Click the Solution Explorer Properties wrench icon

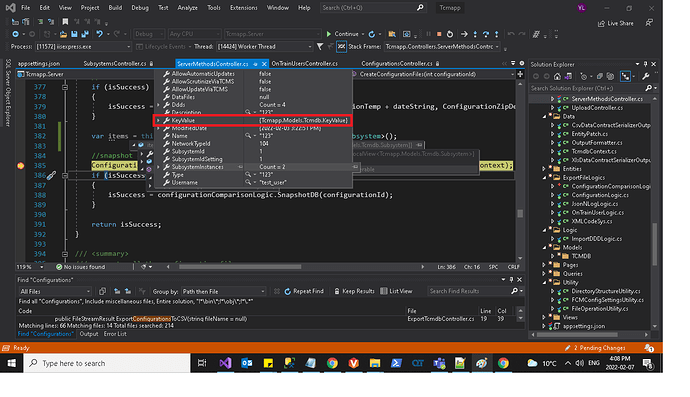click(646, 76)
